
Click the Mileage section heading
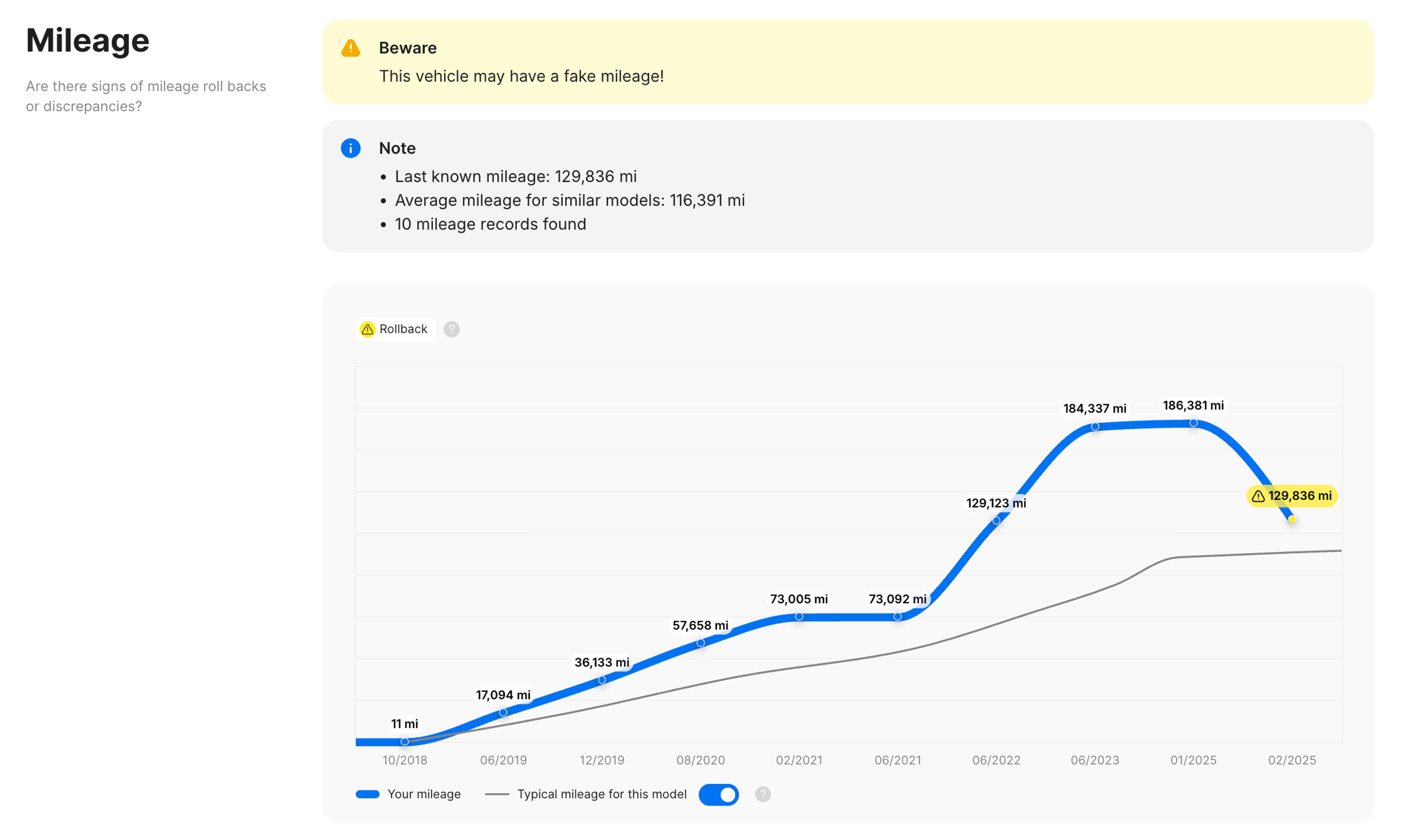[88, 41]
